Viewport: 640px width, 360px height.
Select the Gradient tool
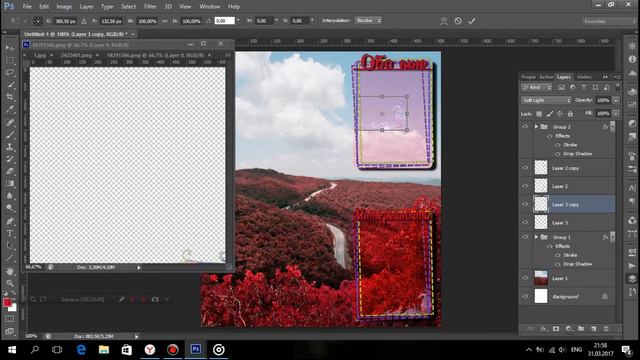10,184
